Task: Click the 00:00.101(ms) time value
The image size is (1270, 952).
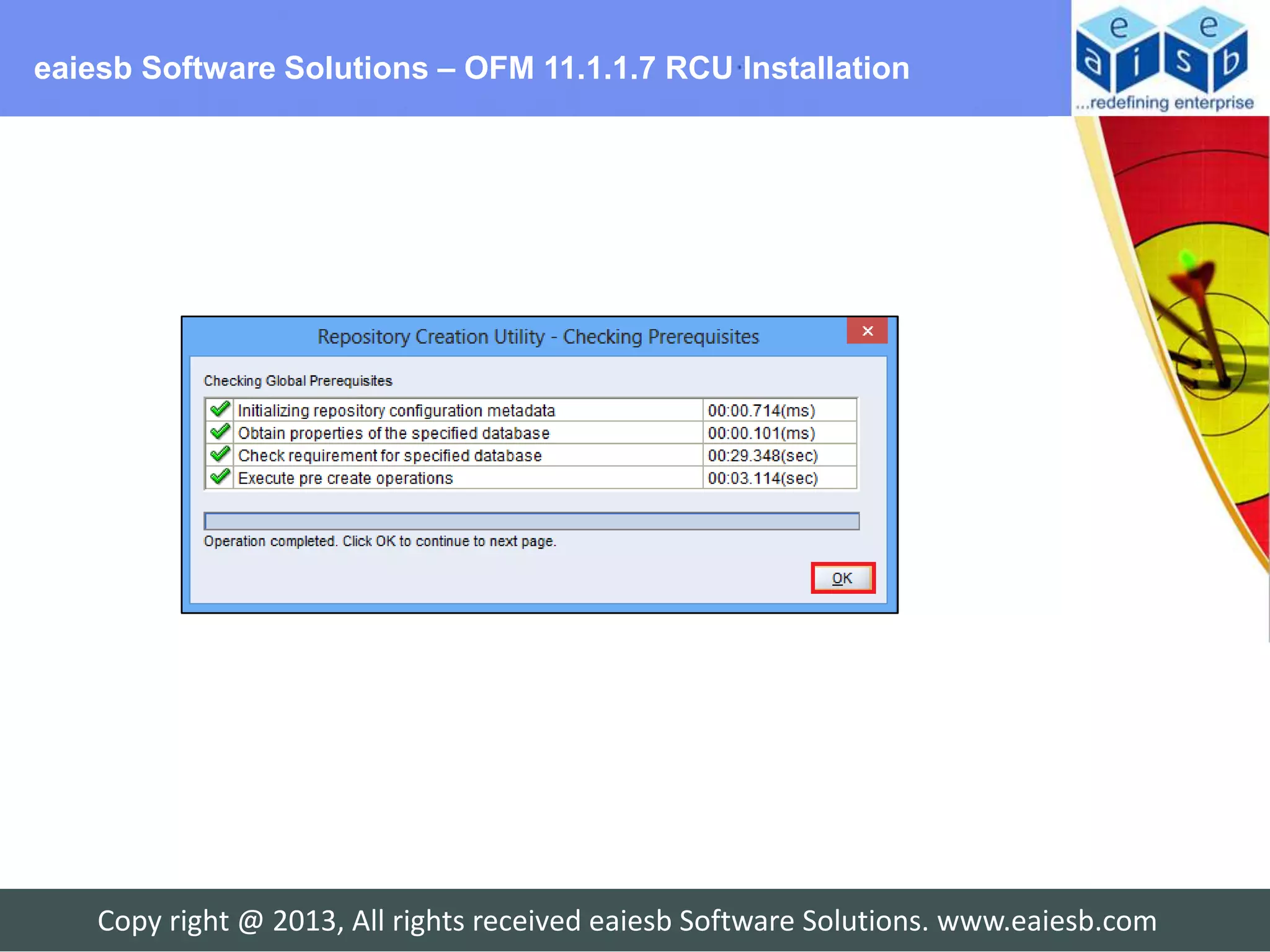Action: click(762, 433)
